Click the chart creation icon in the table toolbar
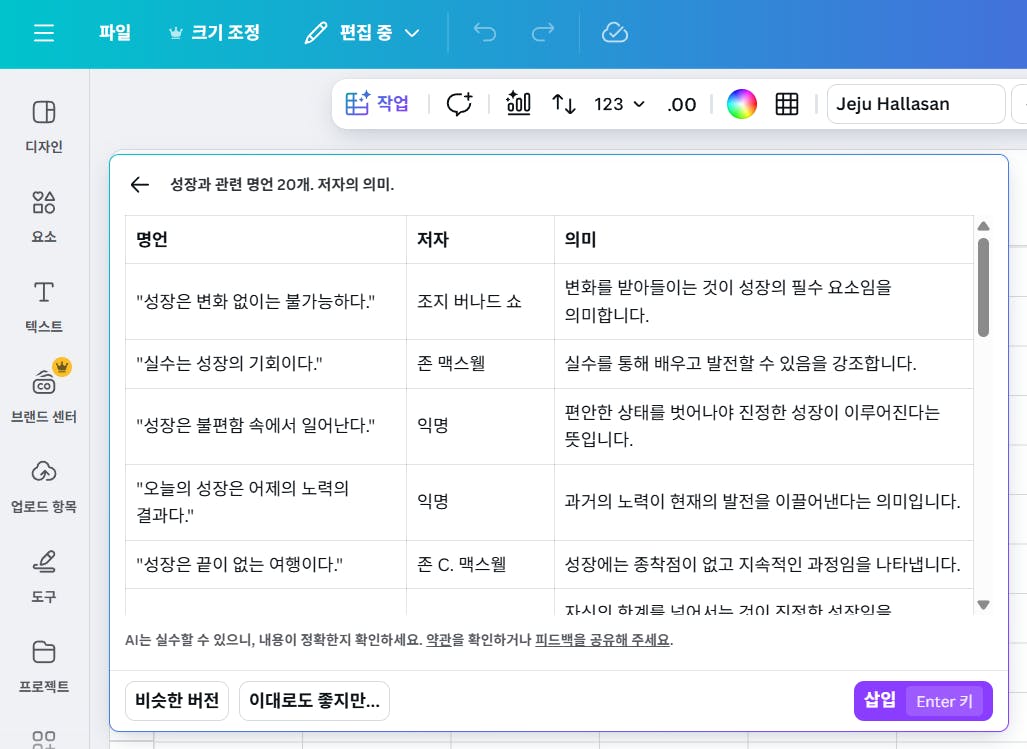This screenshot has height=749, width=1027. click(x=517, y=103)
